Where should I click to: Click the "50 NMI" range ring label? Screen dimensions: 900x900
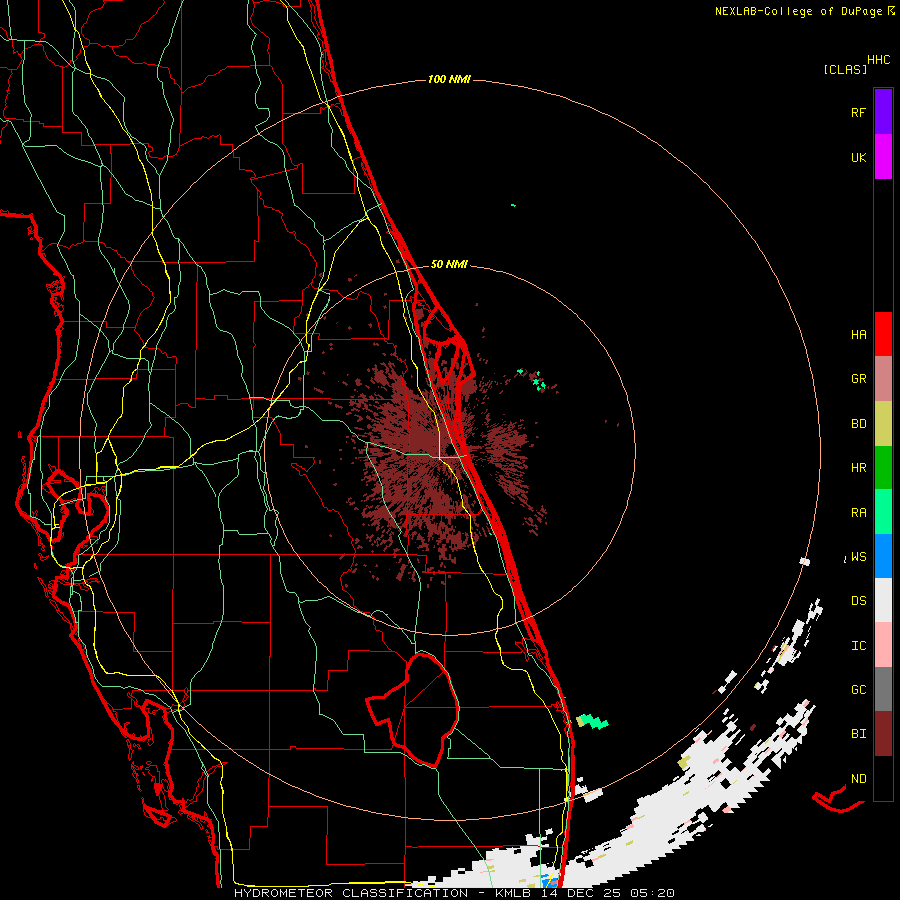tap(449, 264)
